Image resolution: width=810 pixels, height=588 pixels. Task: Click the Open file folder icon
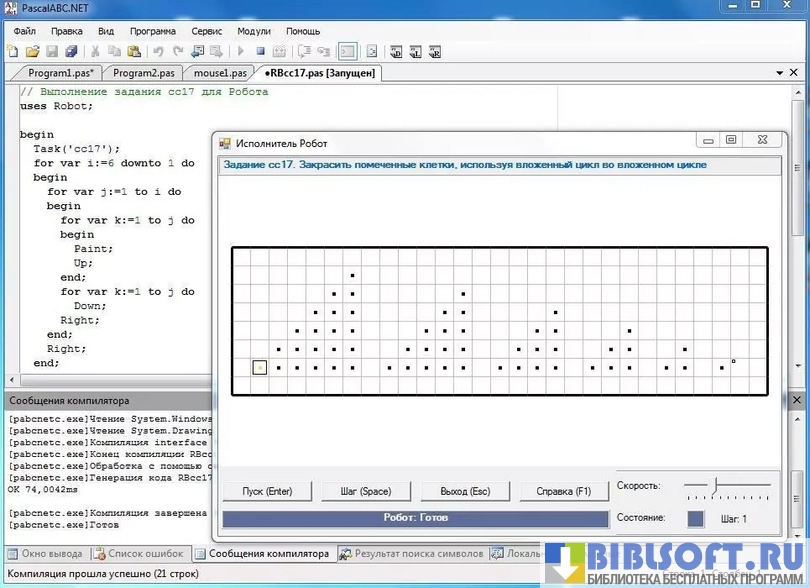point(32,51)
